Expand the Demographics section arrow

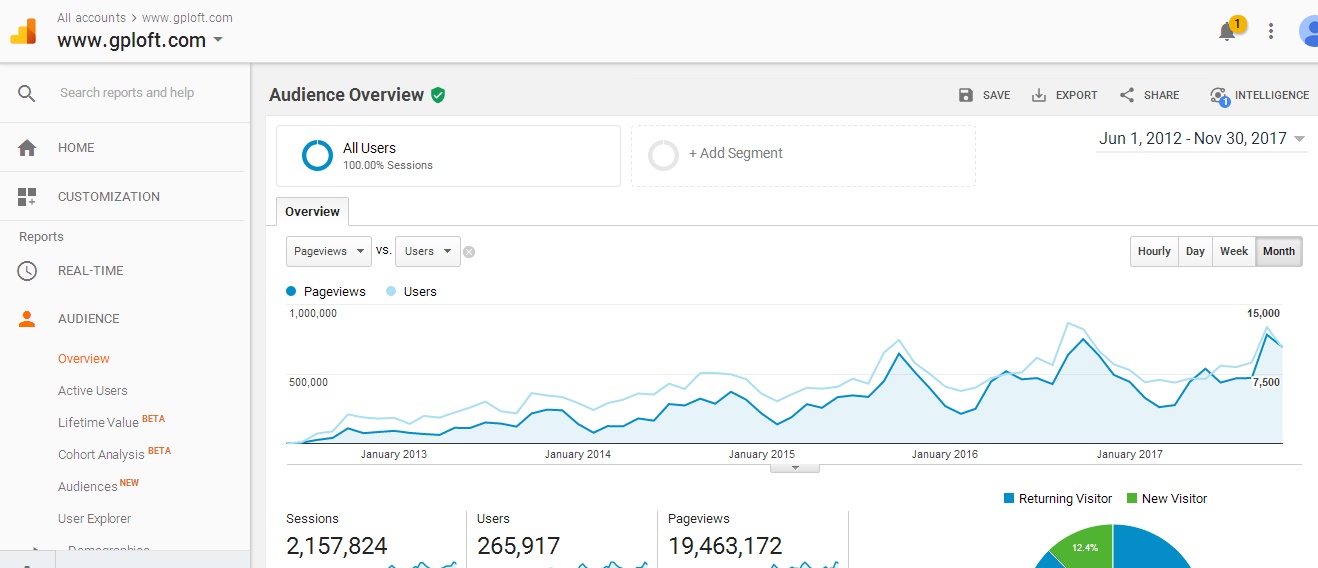click(37, 551)
